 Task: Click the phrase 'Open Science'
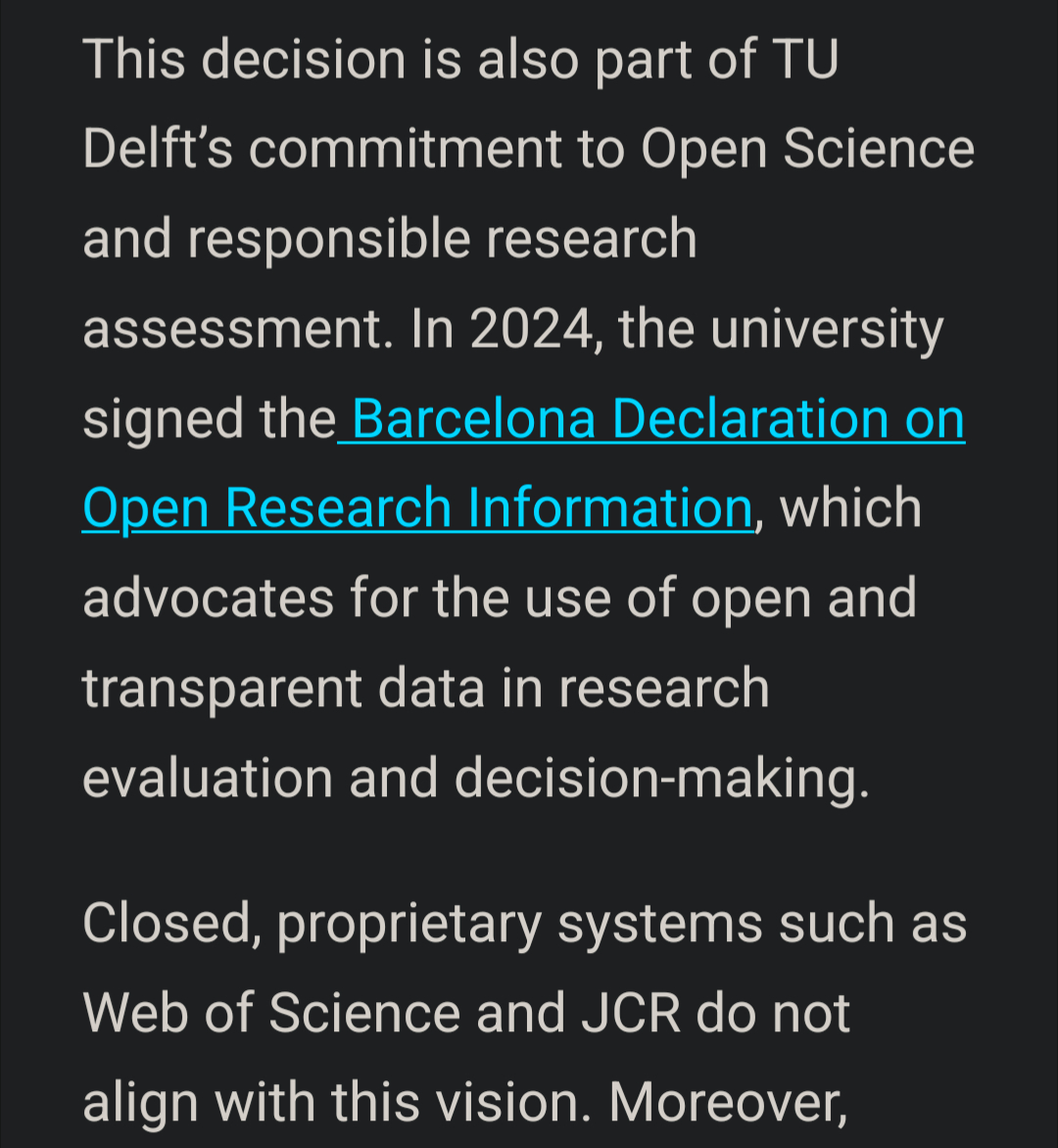tap(807, 149)
